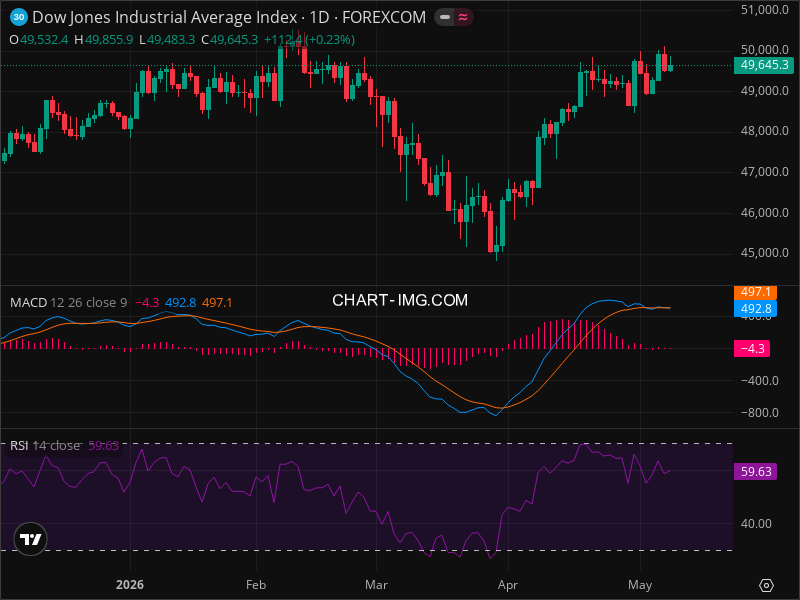
Task: Click the blue MACD value label 492.8
Action: 755,309
